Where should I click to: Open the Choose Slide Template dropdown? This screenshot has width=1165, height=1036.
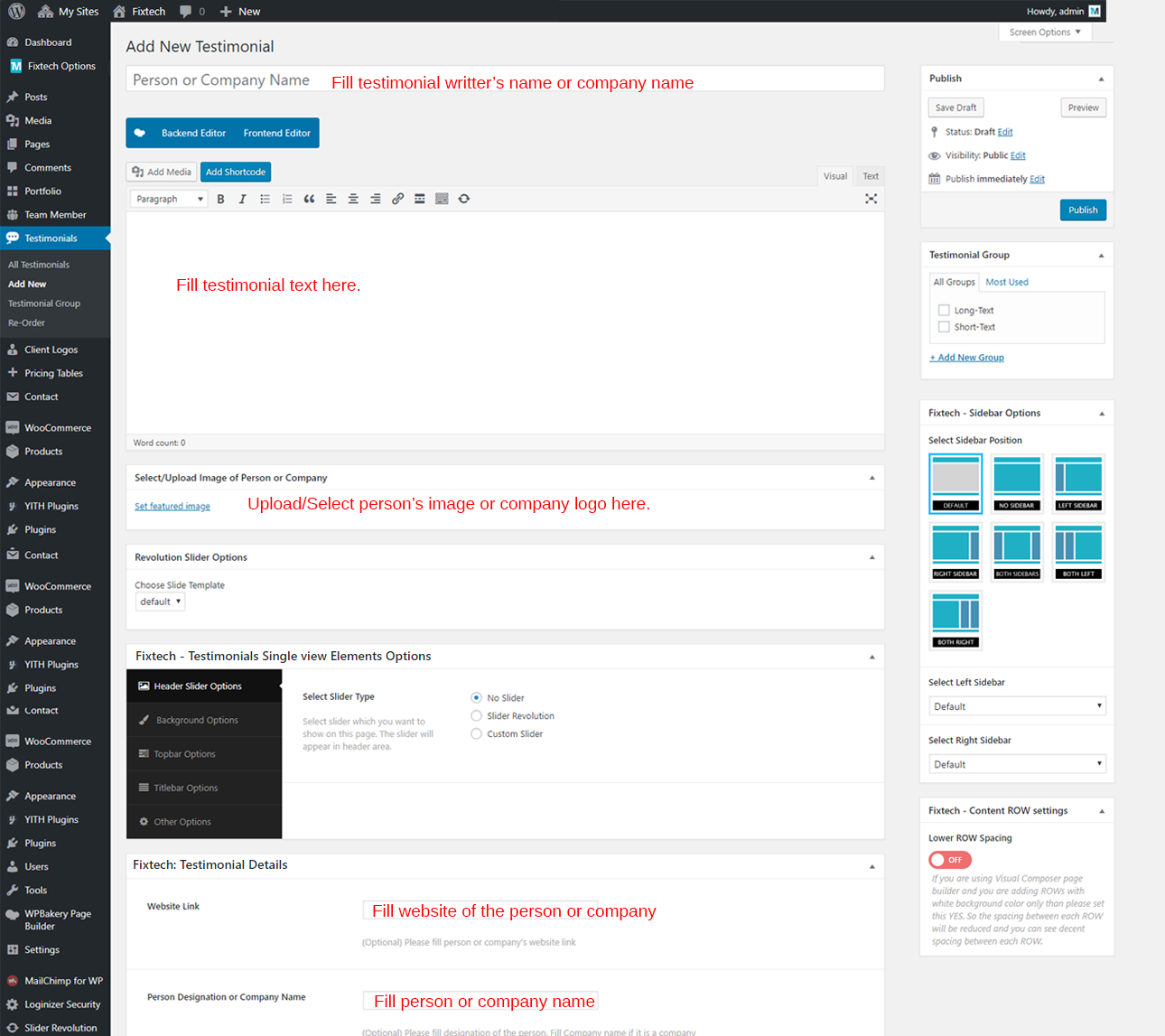[160, 602]
